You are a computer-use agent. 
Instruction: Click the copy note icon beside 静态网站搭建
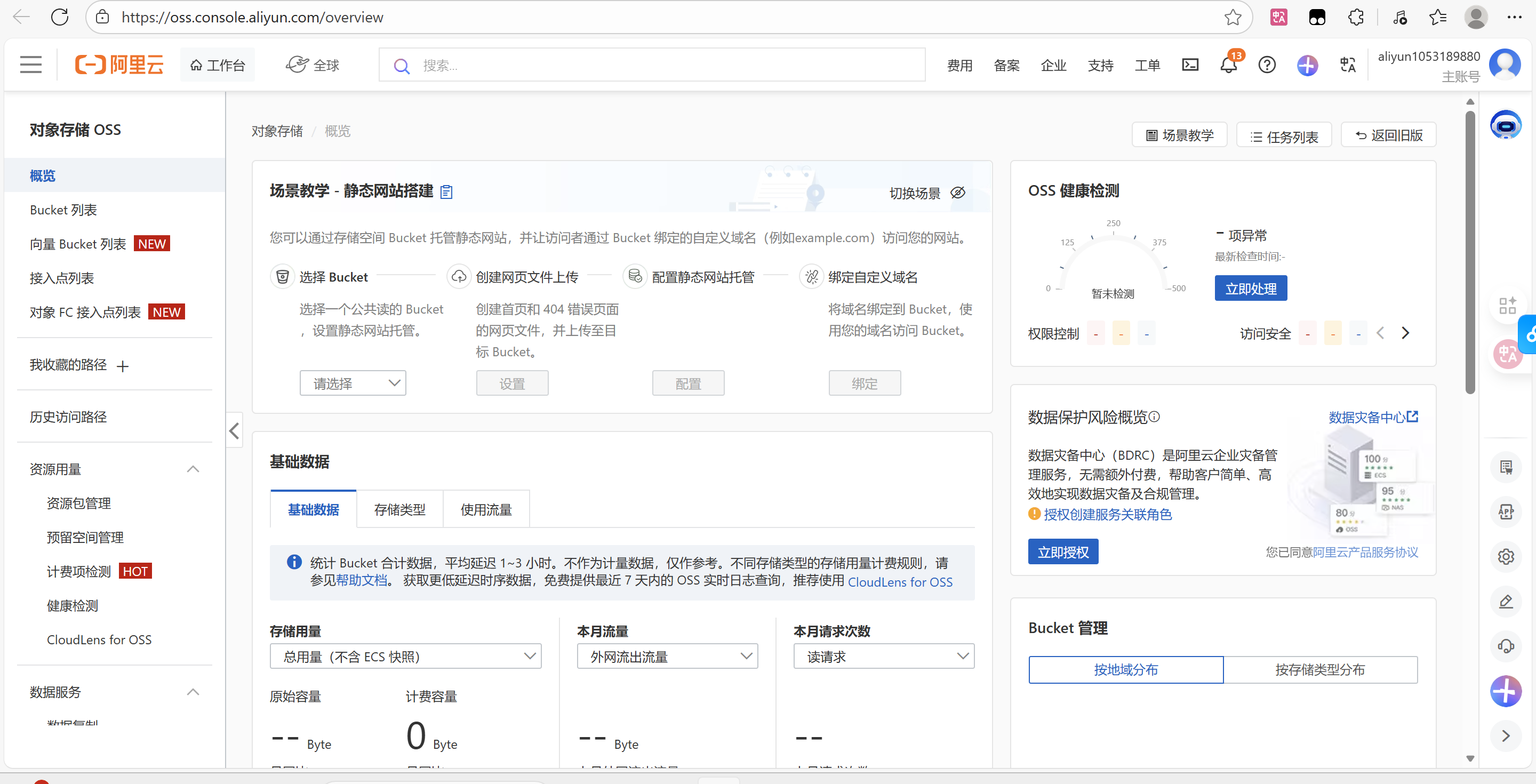click(446, 191)
